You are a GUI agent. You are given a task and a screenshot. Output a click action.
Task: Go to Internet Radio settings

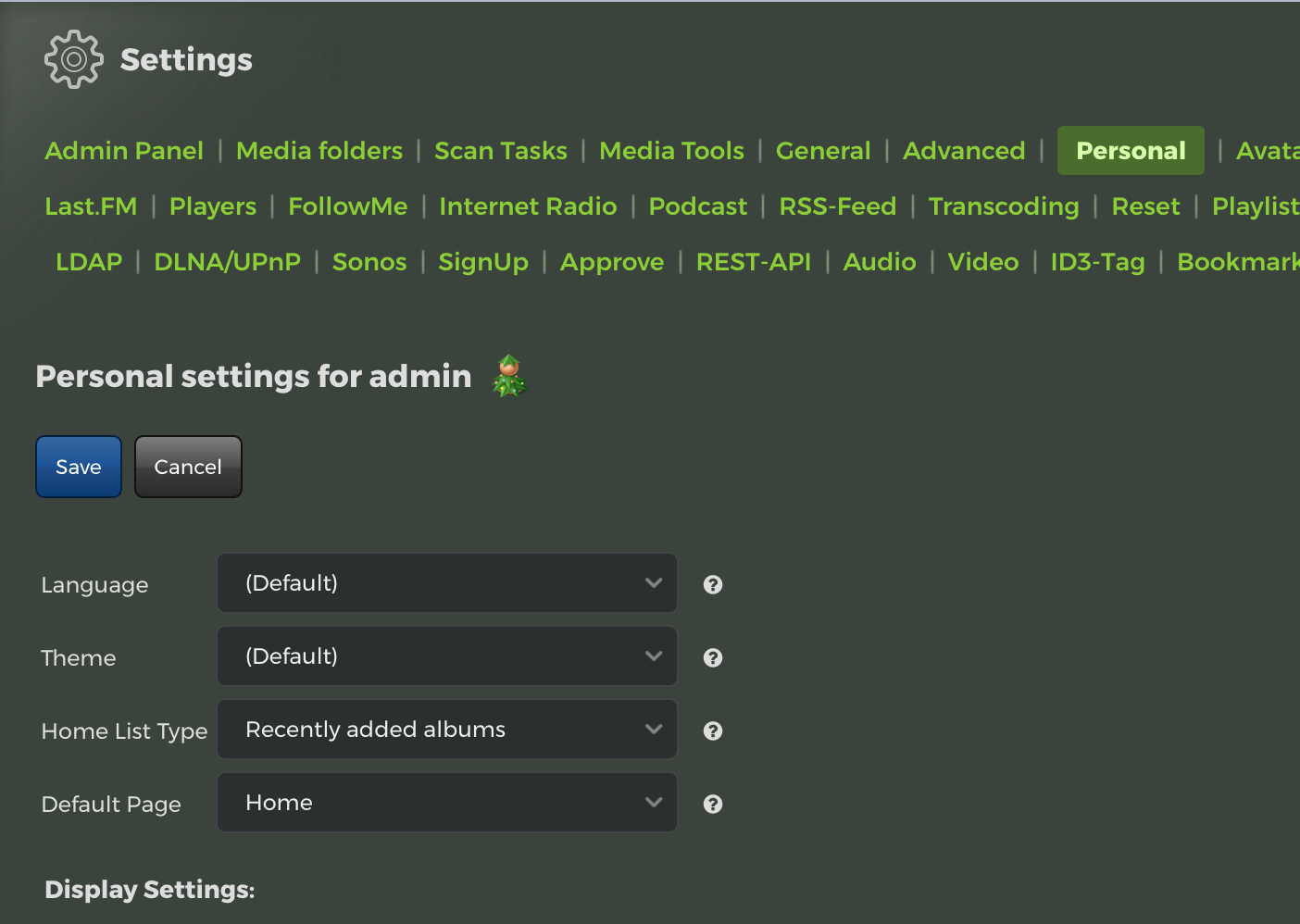pos(528,206)
